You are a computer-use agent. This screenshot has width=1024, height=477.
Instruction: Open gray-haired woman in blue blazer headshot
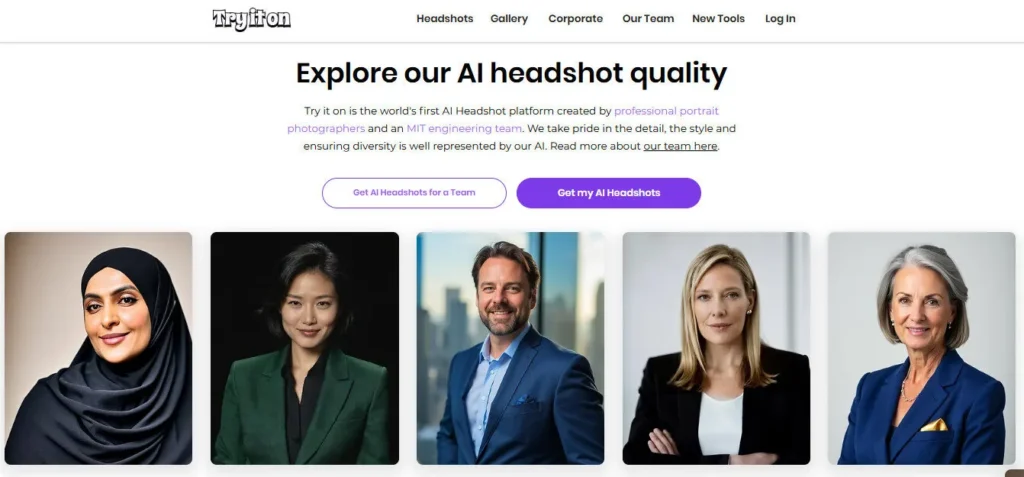(922, 348)
